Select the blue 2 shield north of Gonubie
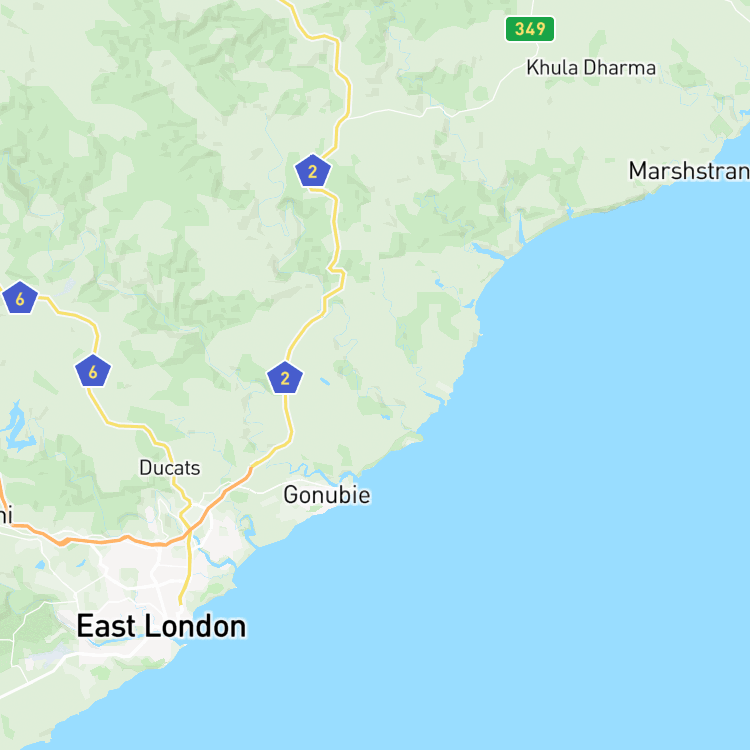Viewport: 750px width, 750px height. pyautogui.click(x=285, y=378)
